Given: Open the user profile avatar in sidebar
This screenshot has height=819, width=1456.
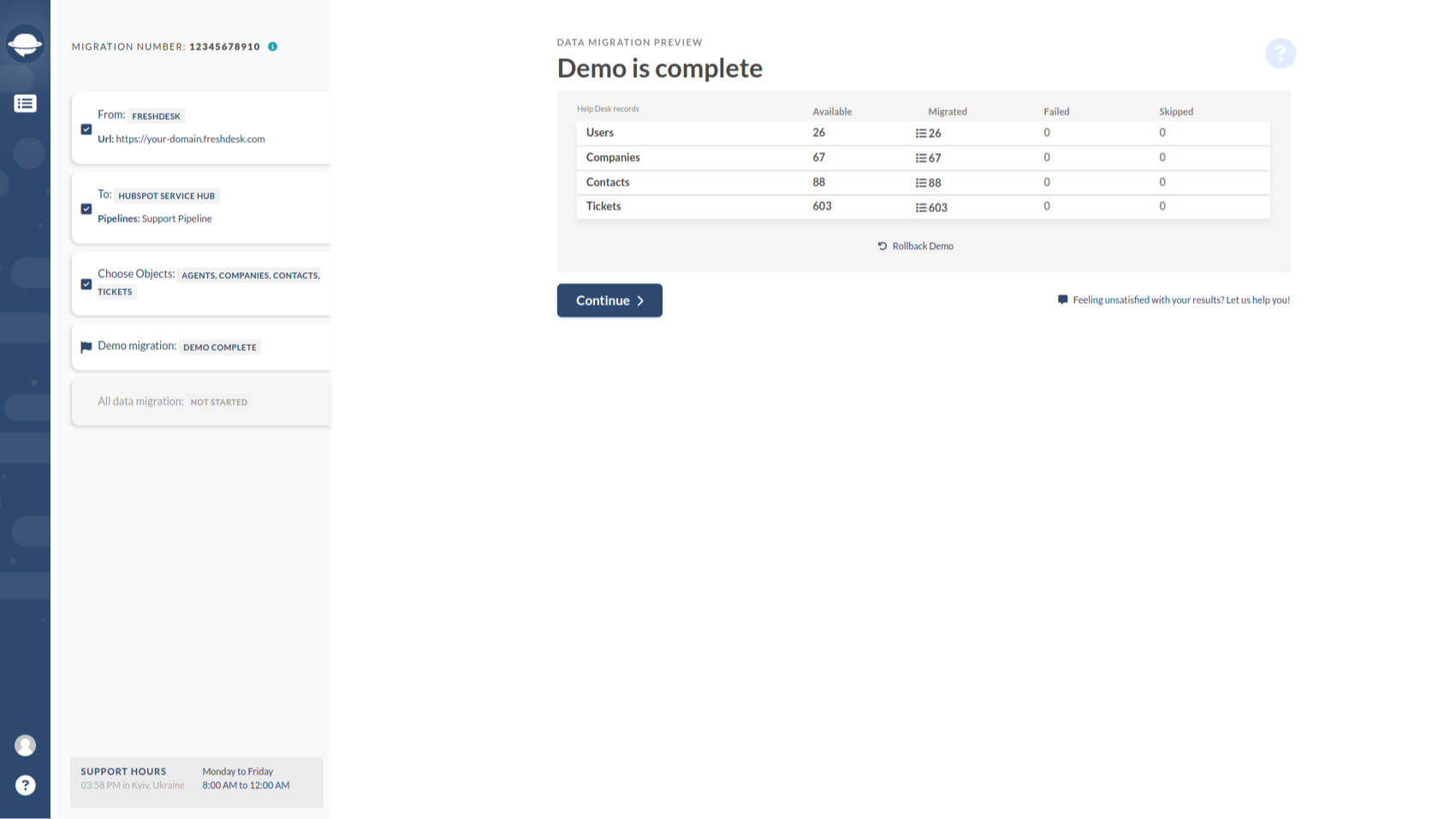Looking at the screenshot, I should point(25,745).
